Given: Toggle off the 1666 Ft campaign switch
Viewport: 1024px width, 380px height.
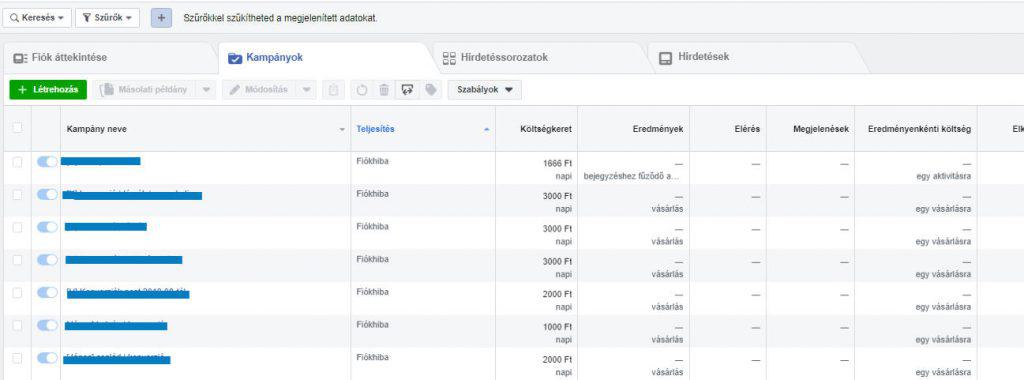Looking at the screenshot, I should click(47, 162).
